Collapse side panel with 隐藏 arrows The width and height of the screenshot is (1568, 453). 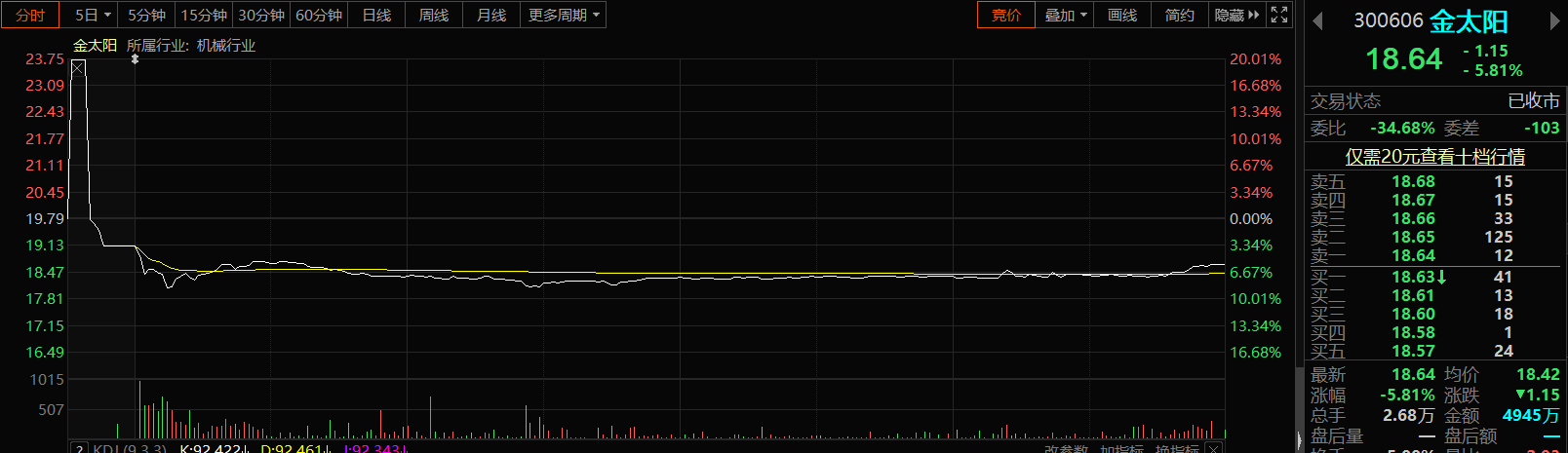pyautogui.click(x=1236, y=15)
